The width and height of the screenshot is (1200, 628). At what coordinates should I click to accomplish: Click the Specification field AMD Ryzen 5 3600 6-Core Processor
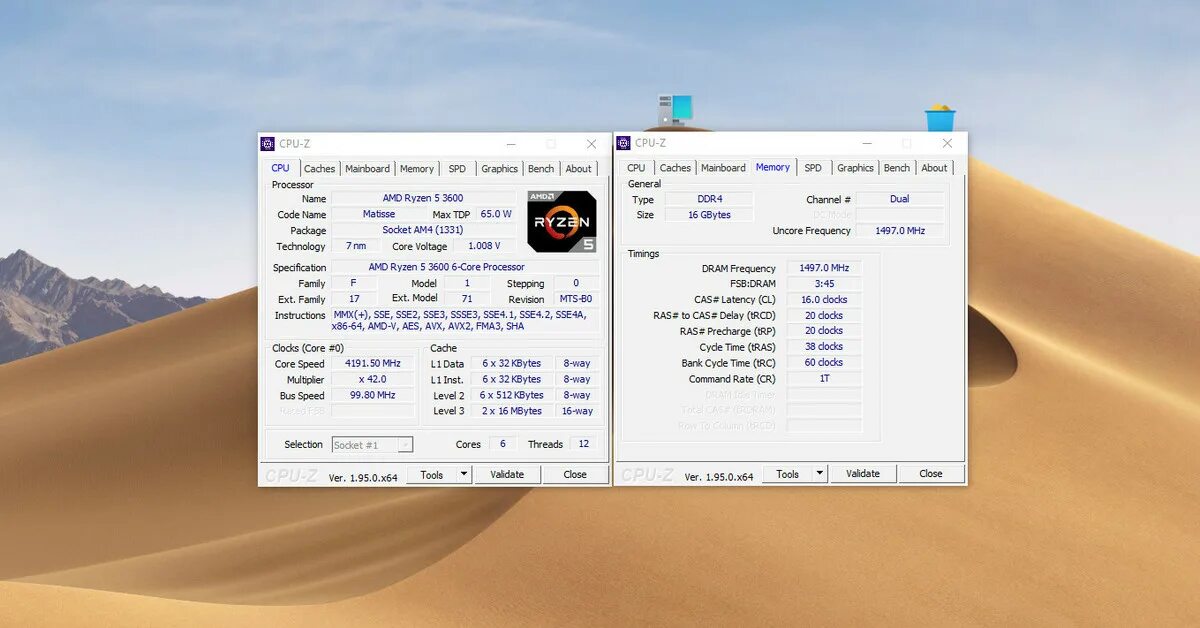coord(465,267)
